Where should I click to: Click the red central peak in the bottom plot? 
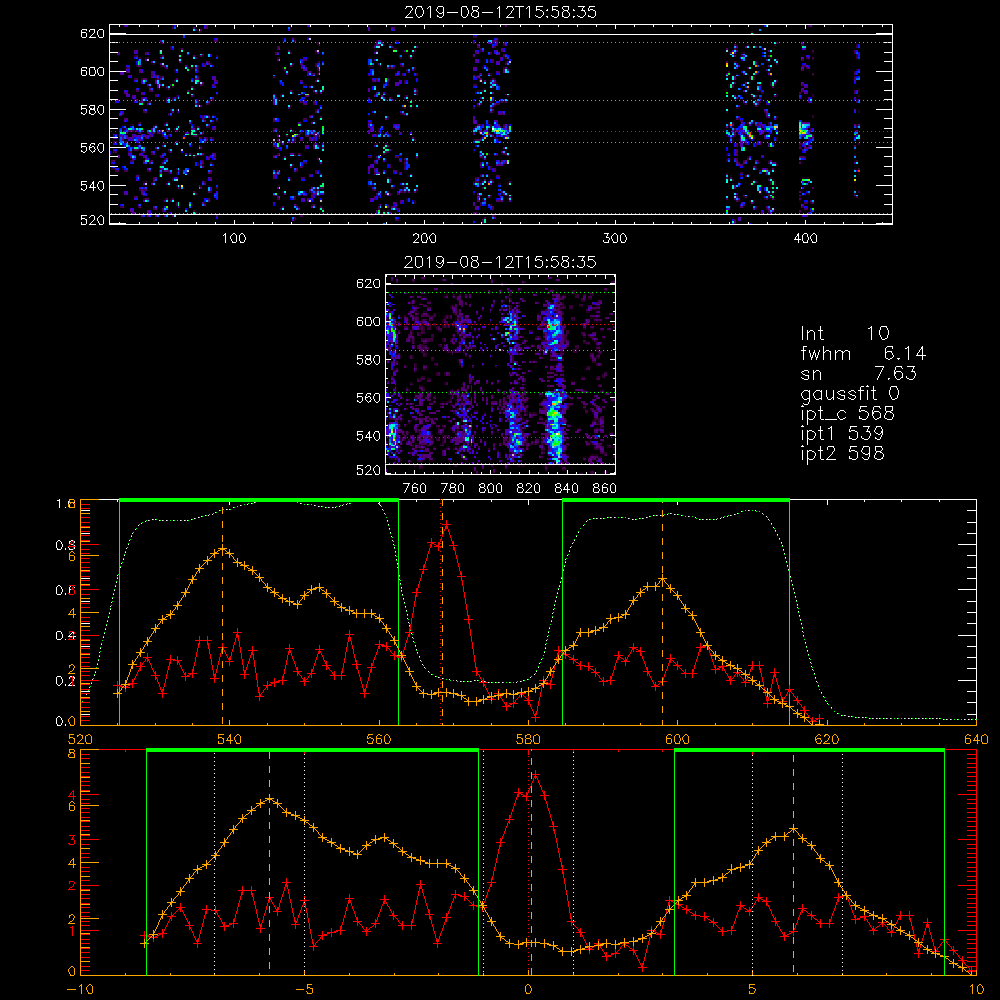pos(535,775)
